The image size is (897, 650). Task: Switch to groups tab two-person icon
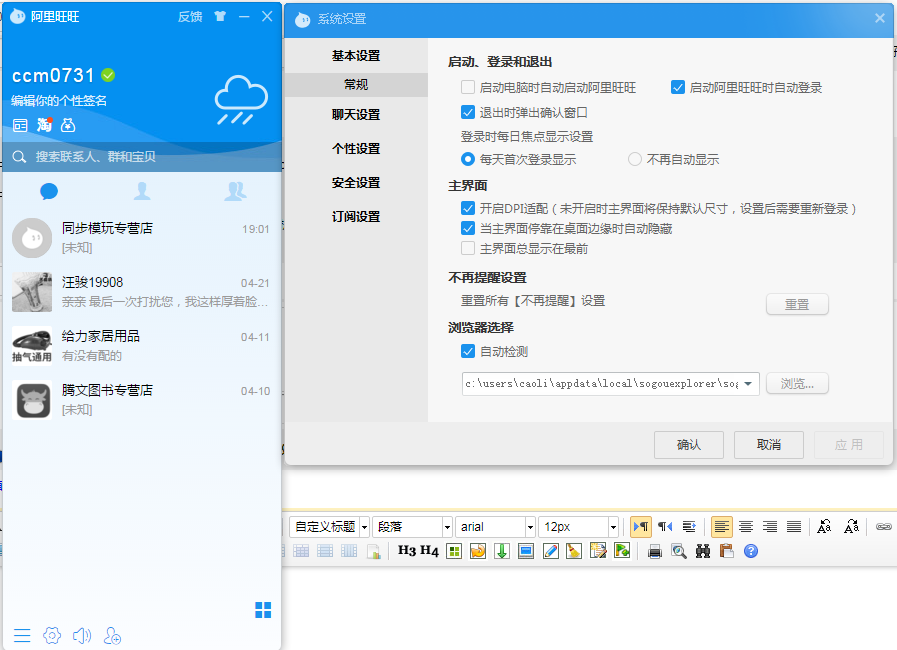(x=235, y=191)
